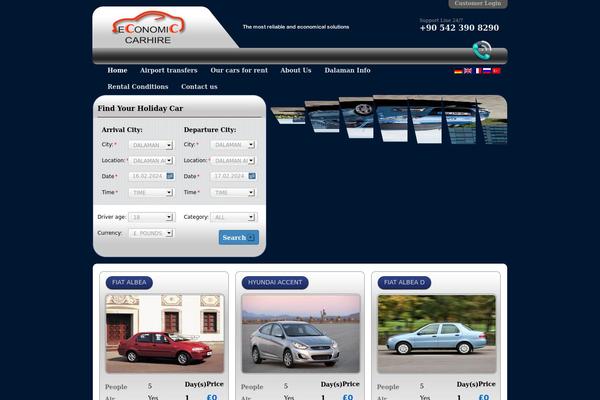Open the arrival date calendar picker

pos(170,176)
